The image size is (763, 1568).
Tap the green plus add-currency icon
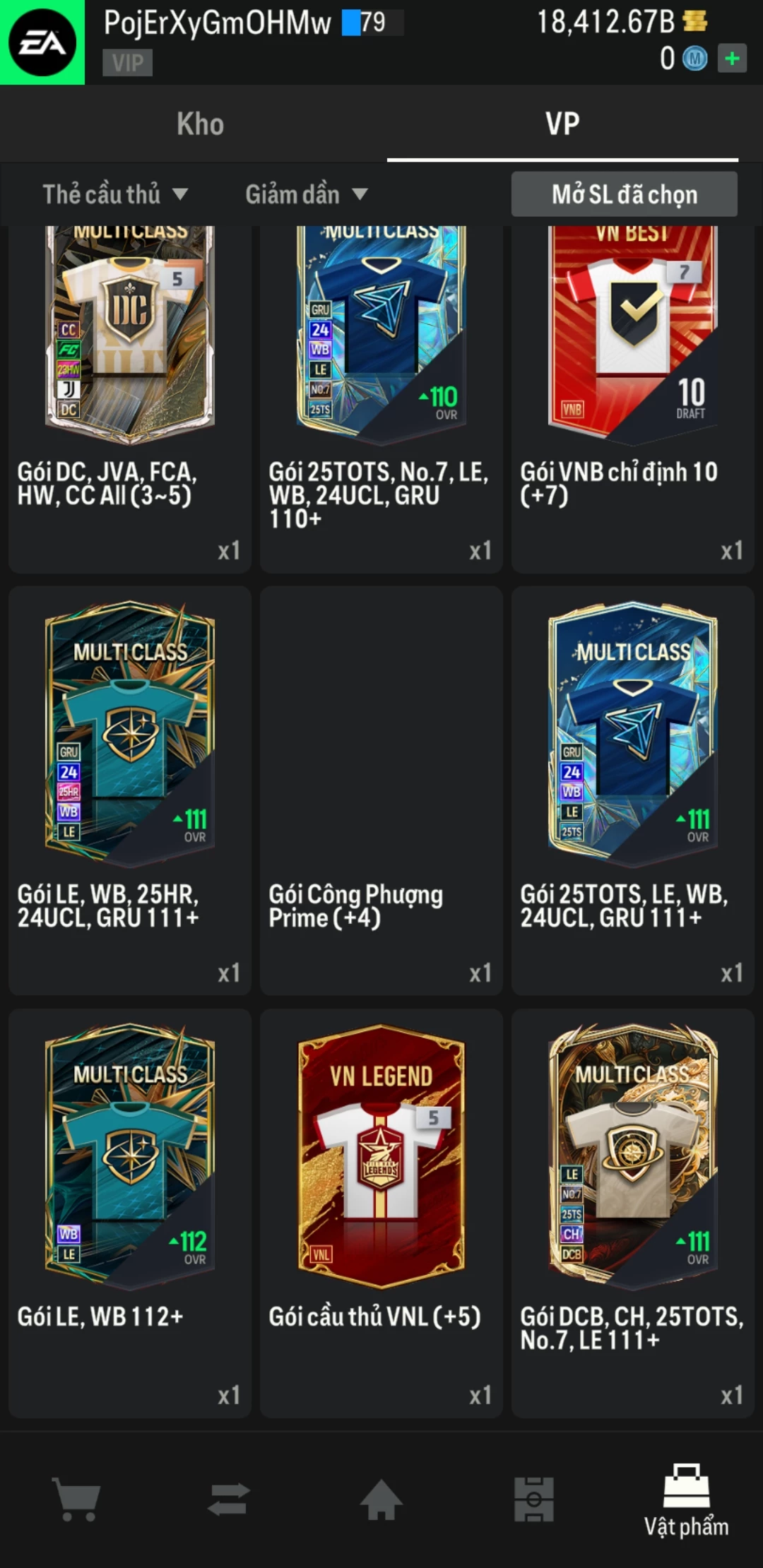[732, 58]
